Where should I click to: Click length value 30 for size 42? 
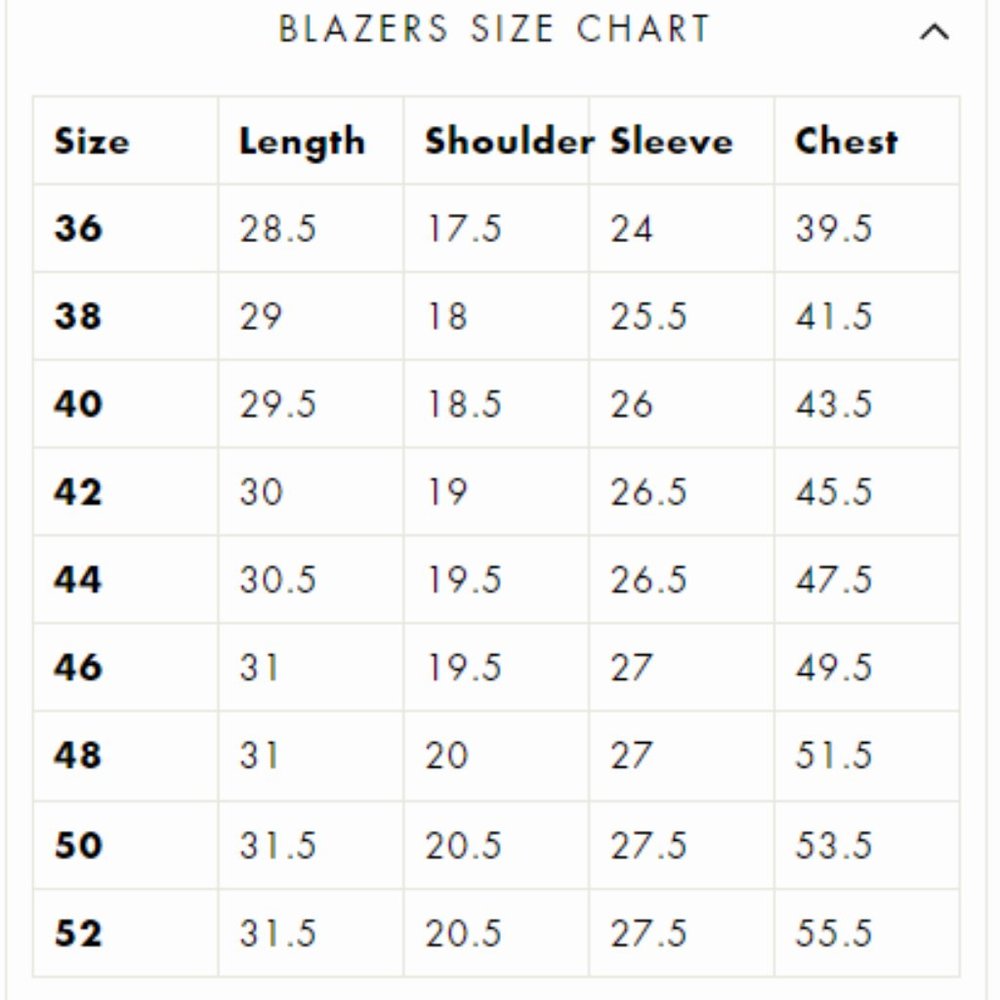(x=261, y=493)
